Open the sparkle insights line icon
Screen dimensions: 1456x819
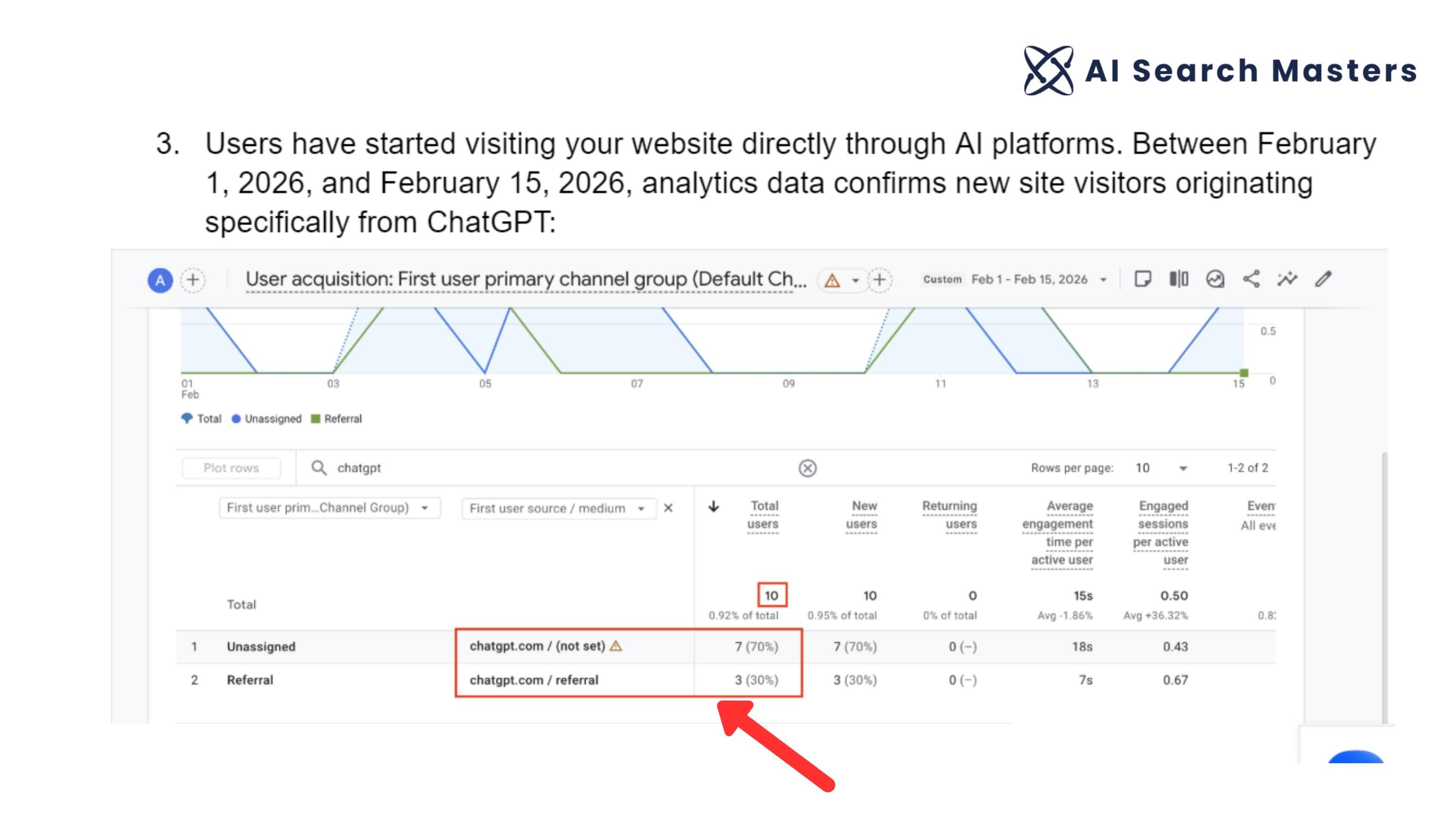(x=1287, y=279)
